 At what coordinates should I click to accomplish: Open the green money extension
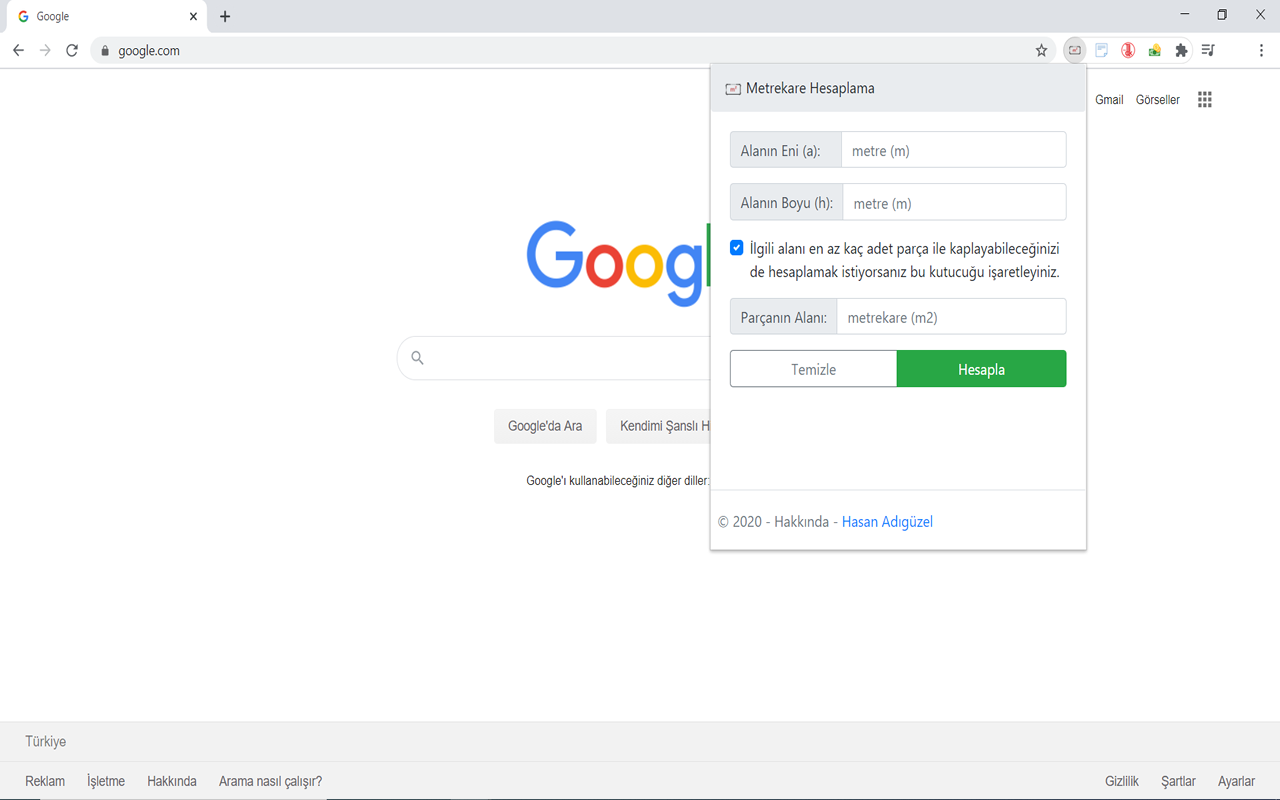point(1155,50)
